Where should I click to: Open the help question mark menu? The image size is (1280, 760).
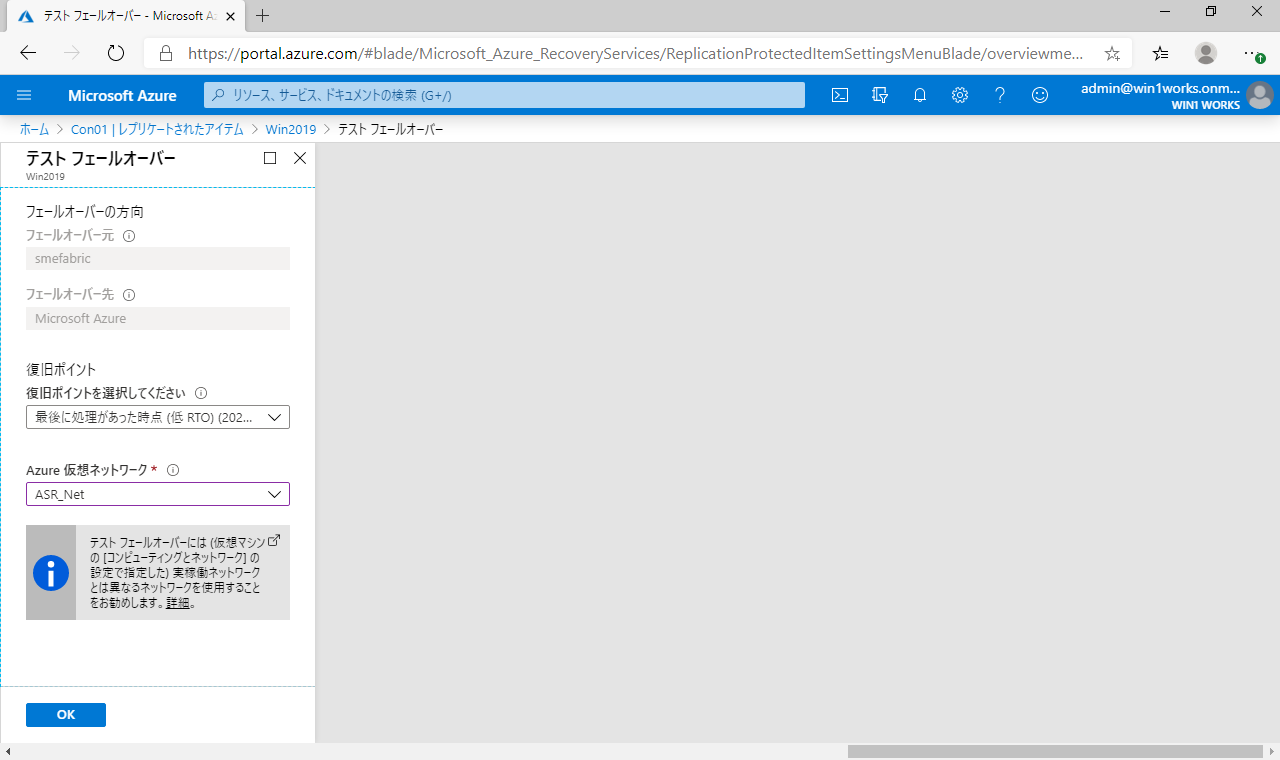1000,95
